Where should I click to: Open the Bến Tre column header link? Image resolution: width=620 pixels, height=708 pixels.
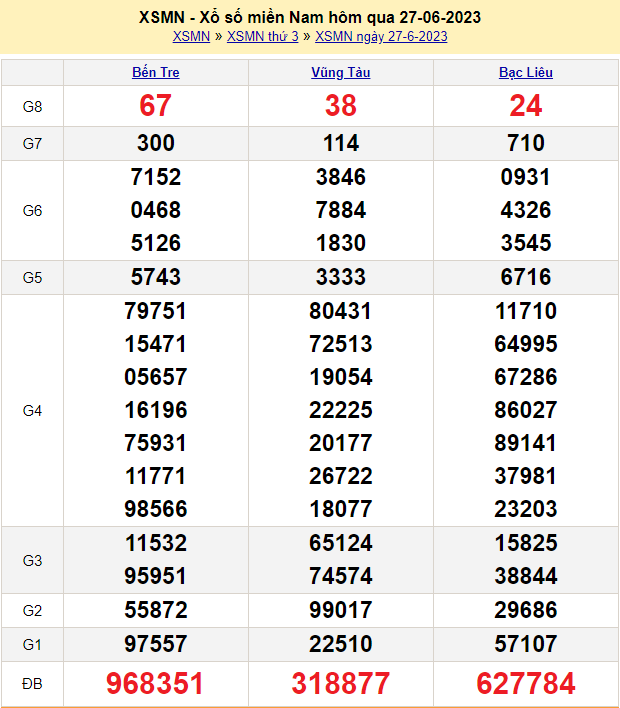click(x=156, y=72)
